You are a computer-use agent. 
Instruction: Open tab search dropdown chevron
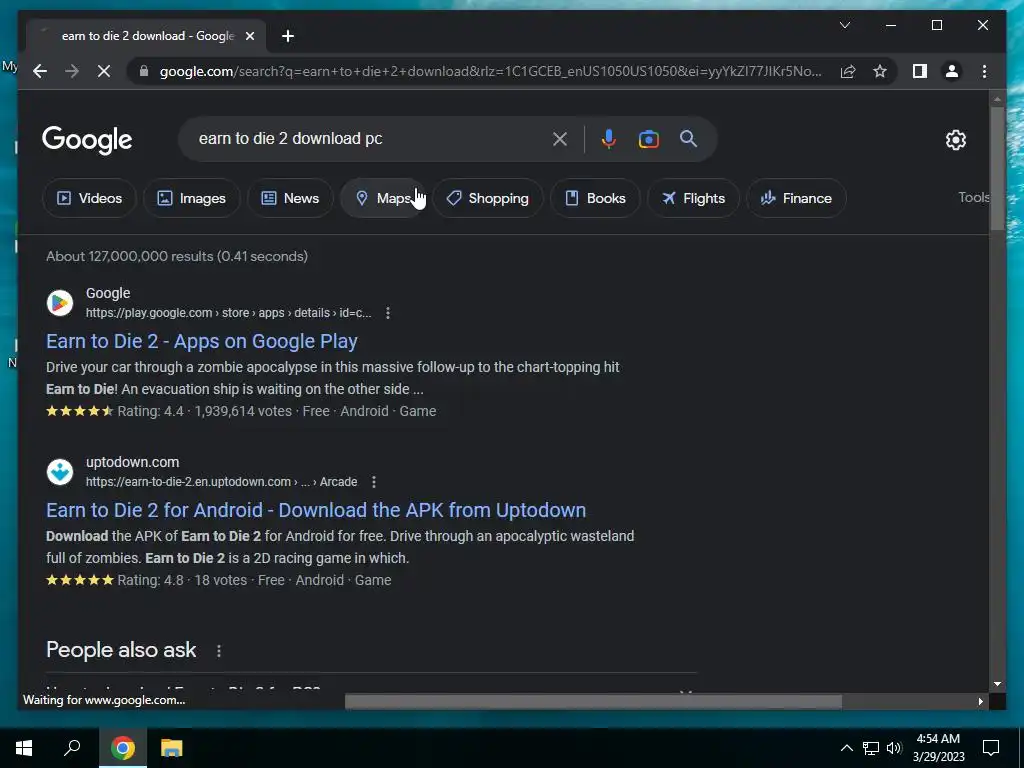844,25
